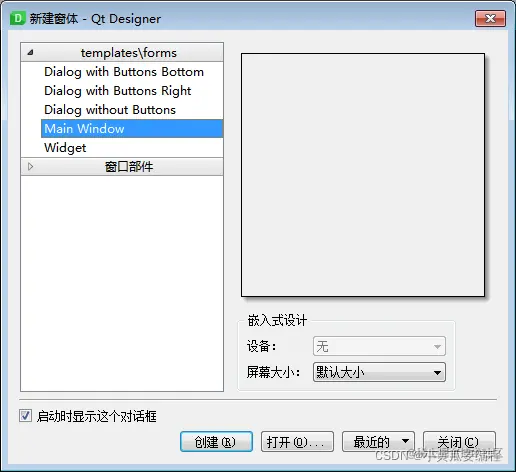This screenshot has width=516, height=472.
Task: Click the 窗口部件 header label
Action: coord(129,166)
